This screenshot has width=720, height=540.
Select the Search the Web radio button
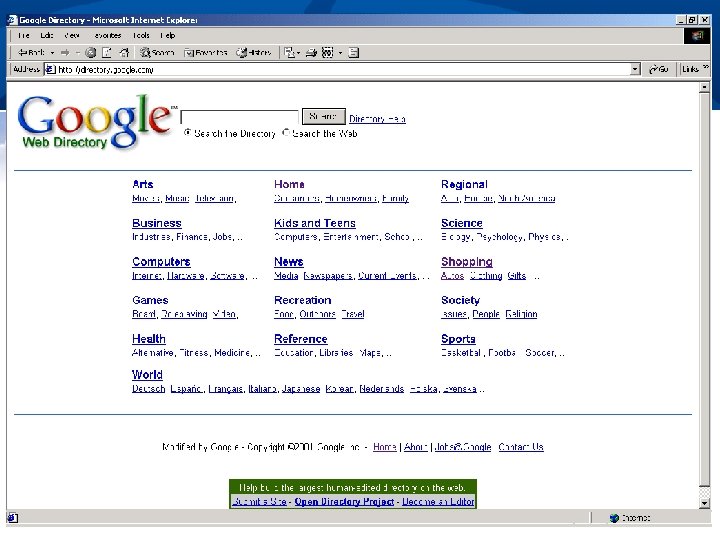point(286,132)
